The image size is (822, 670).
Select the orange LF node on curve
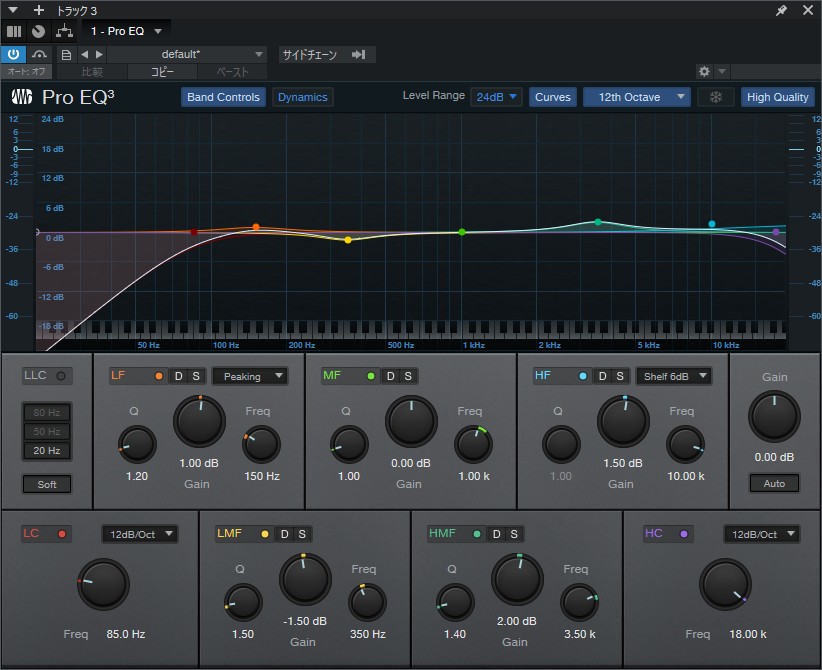(256, 226)
